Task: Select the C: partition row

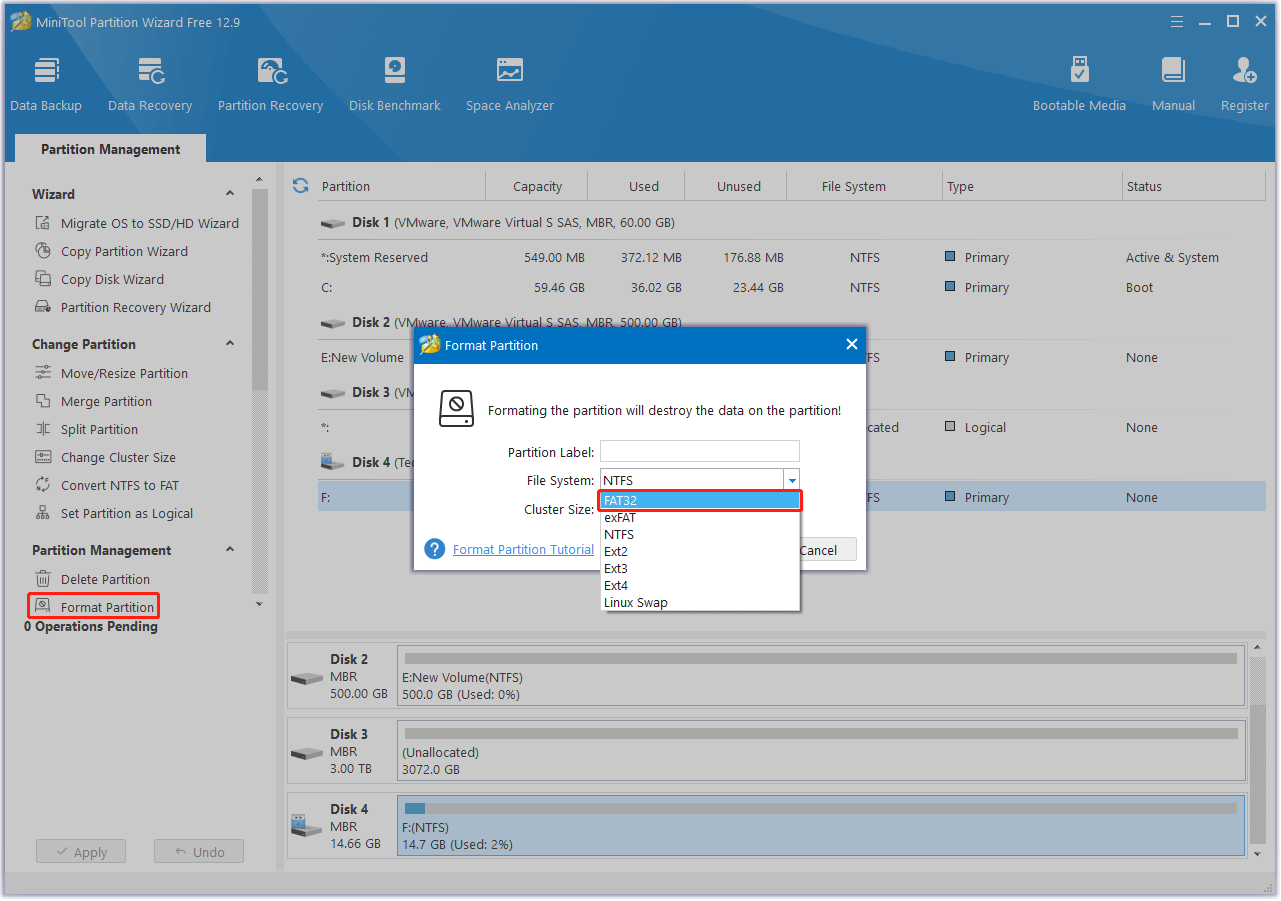Action: coord(791,287)
